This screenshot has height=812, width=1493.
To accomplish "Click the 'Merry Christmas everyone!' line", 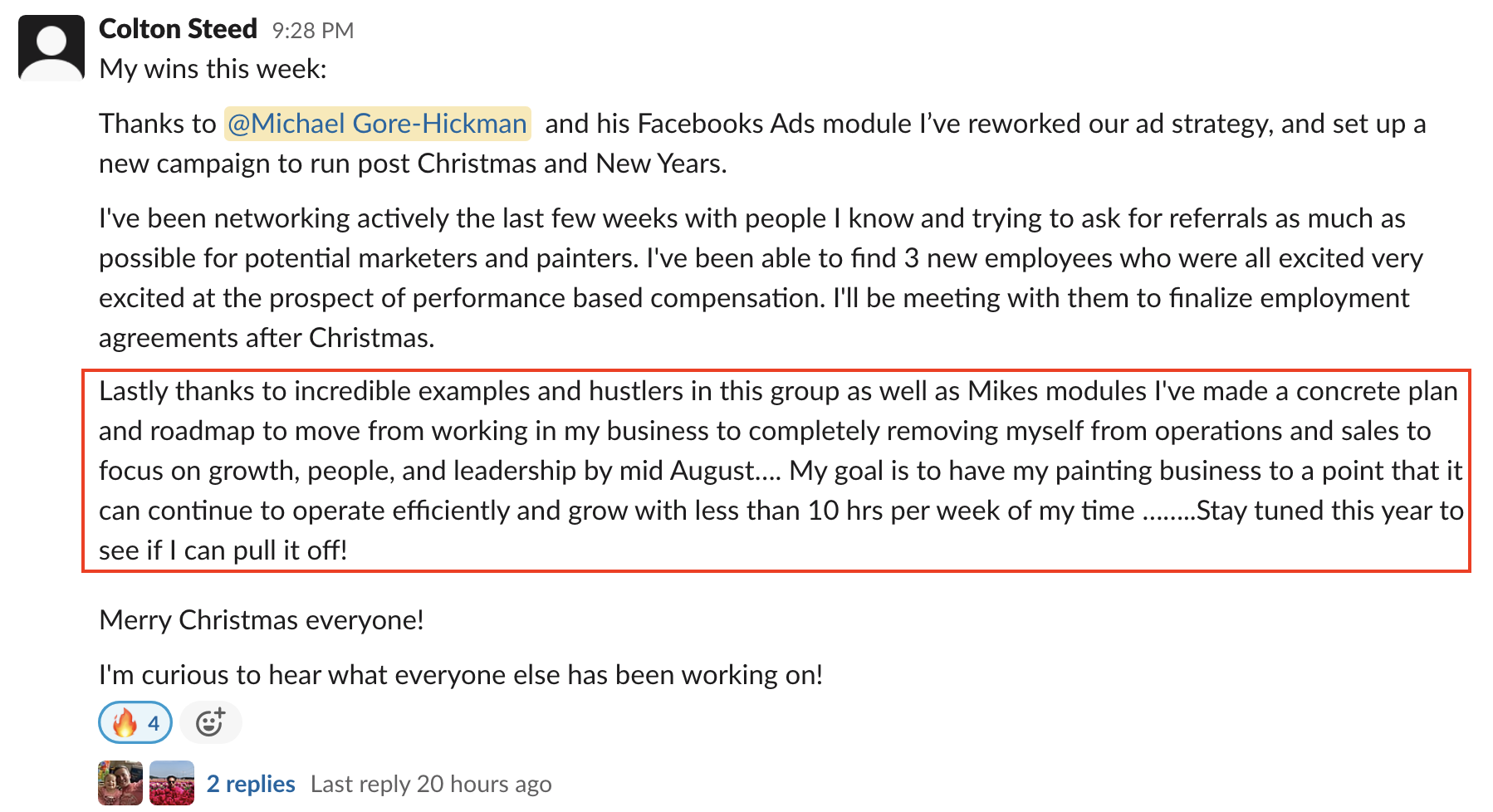I will (x=262, y=620).
